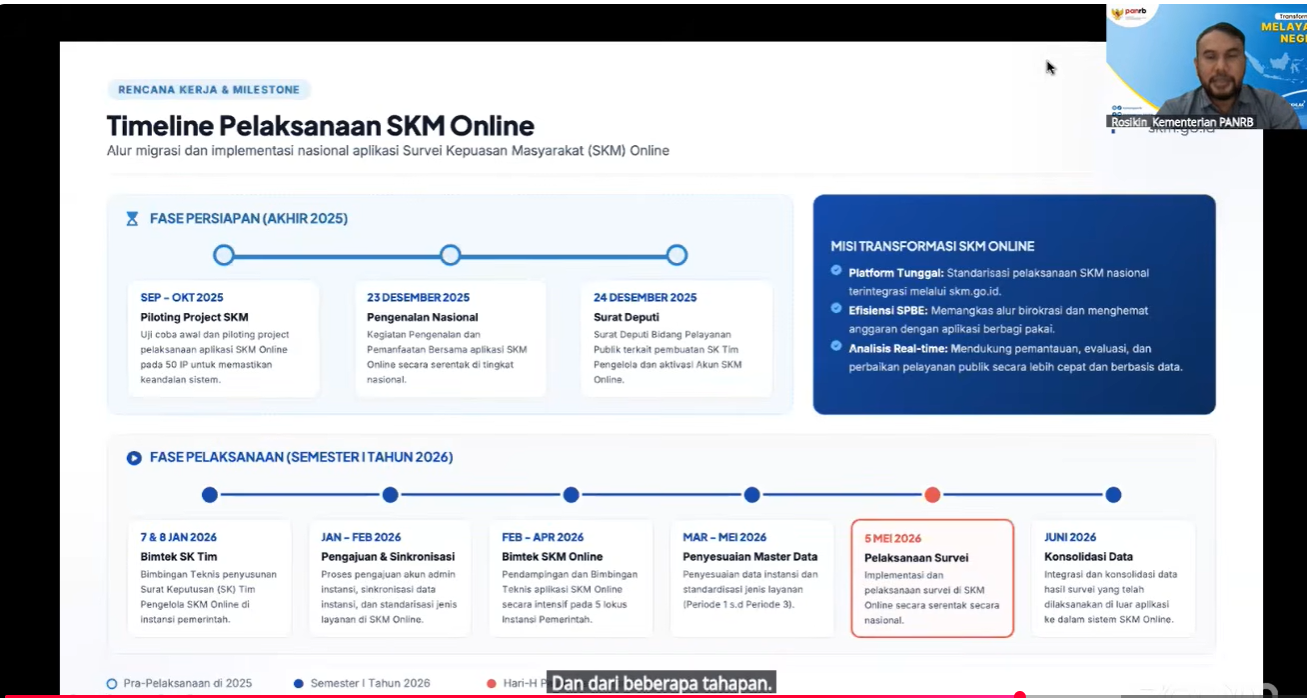Click the highlighted Pelaksanaan Survei card
This screenshot has width=1307, height=698.
tap(932, 578)
